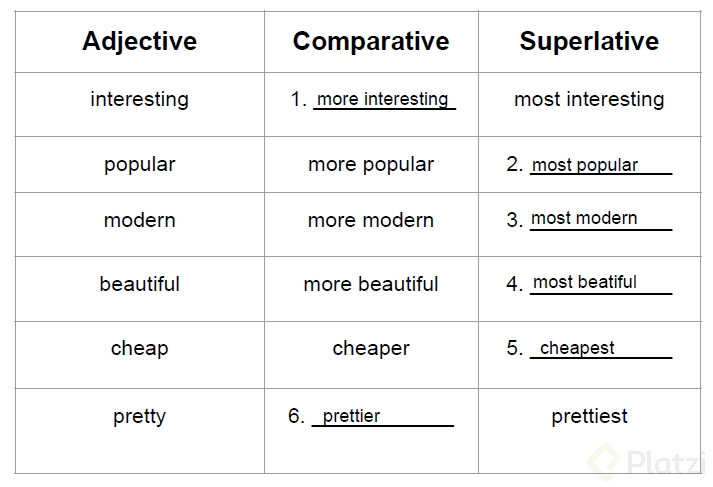
Task: Select the 'more interesting' answer blank
Action: [383, 99]
